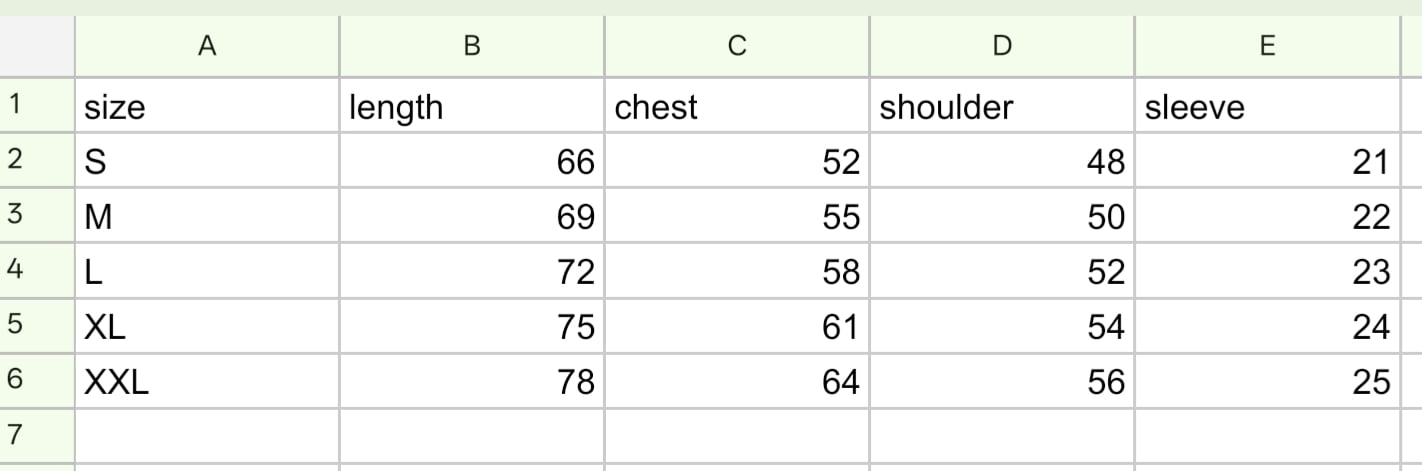Select column B header

472,46
